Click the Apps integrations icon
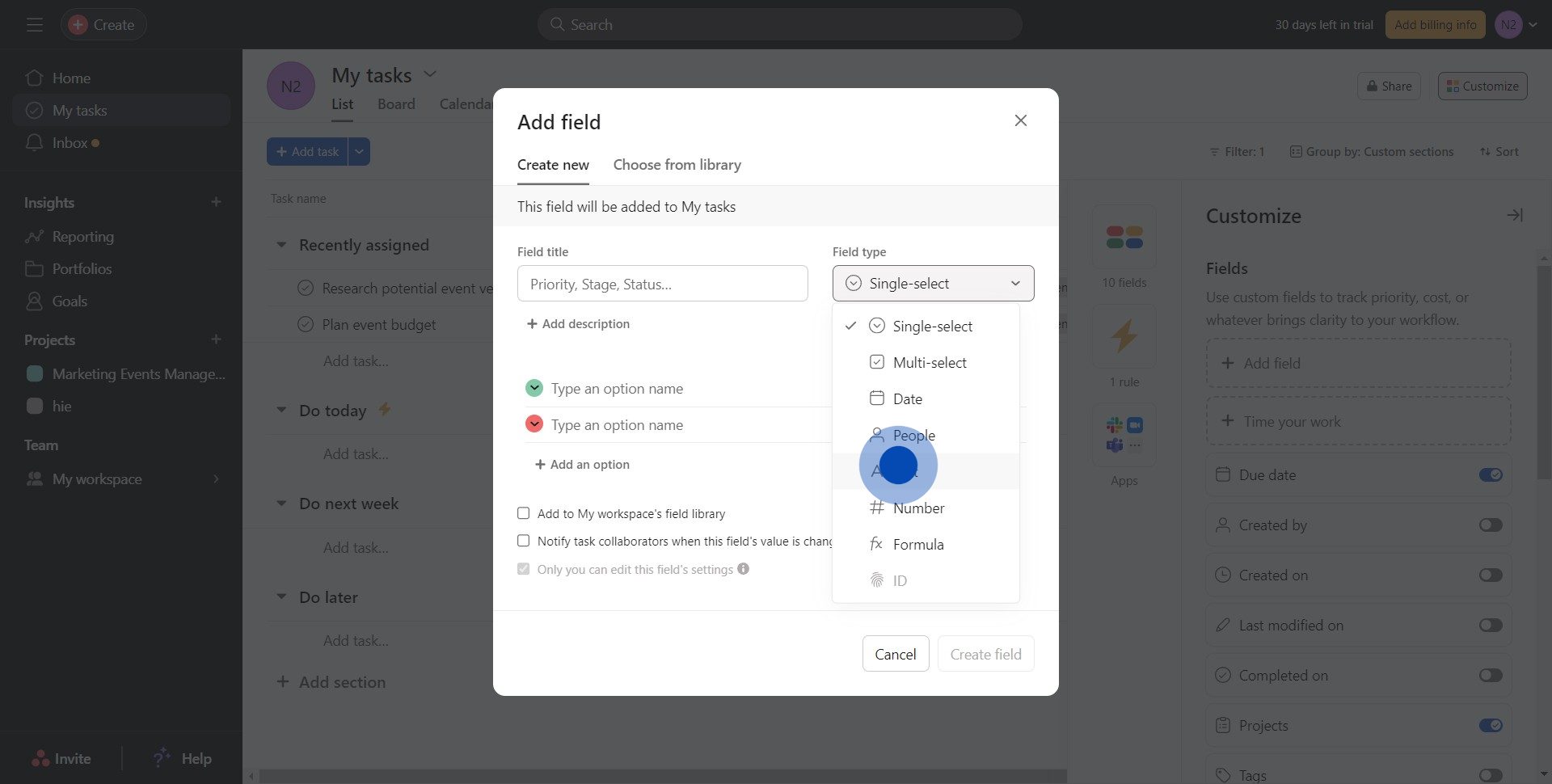The width and height of the screenshot is (1552, 784). [1124, 435]
